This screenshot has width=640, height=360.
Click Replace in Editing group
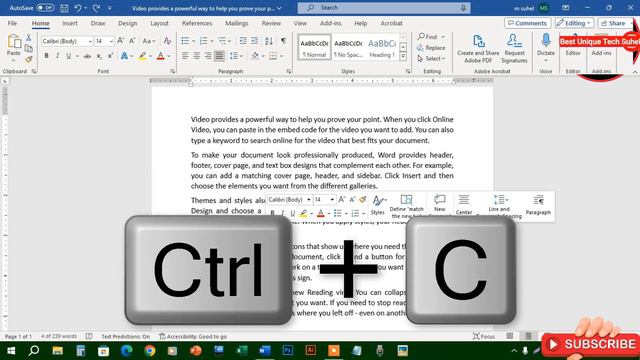pyautogui.click(x=431, y=48)
